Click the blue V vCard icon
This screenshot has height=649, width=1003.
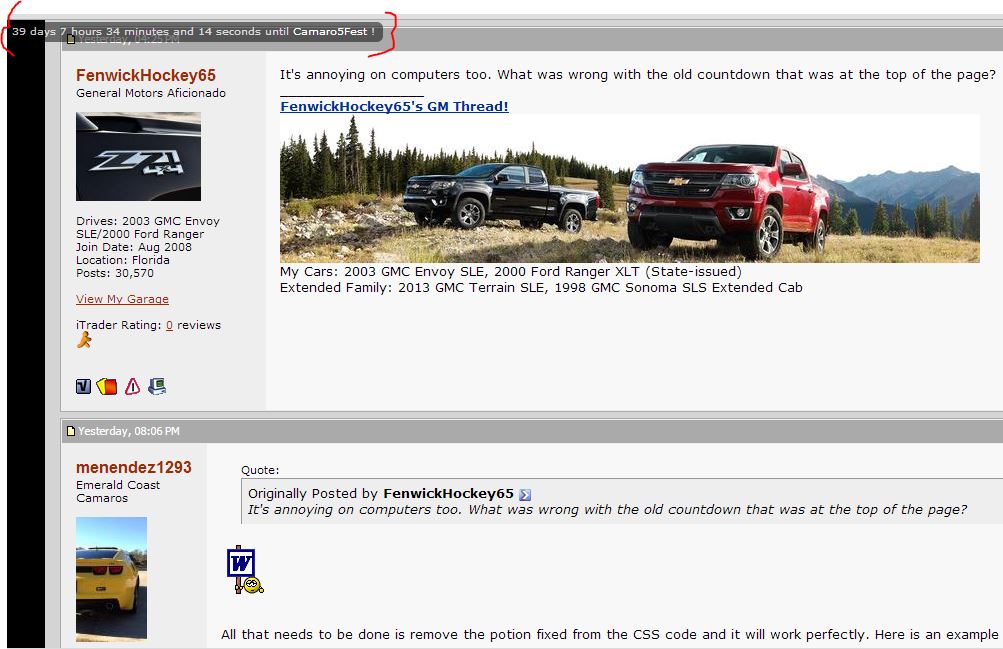click(83, 386)
